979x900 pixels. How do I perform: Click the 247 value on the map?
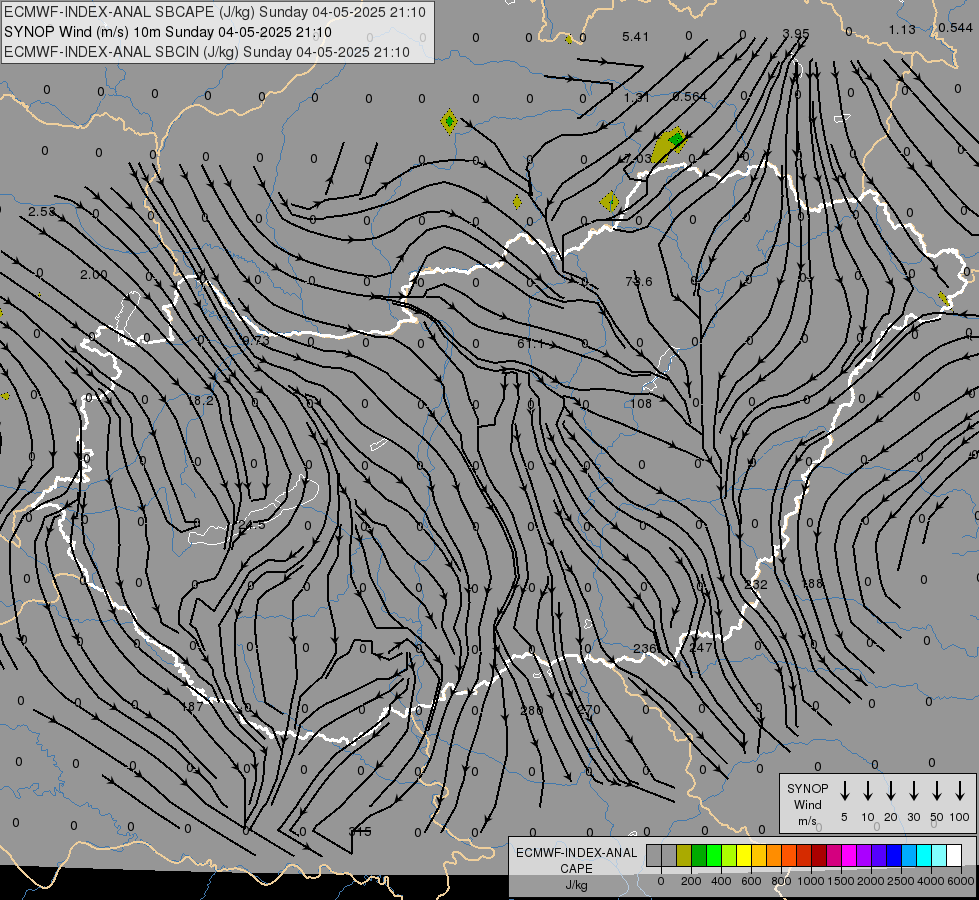tap(701, 648)
